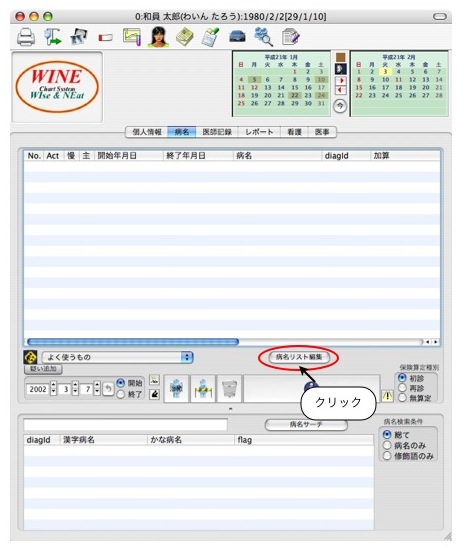Open the people search magnifier icon

264,37
